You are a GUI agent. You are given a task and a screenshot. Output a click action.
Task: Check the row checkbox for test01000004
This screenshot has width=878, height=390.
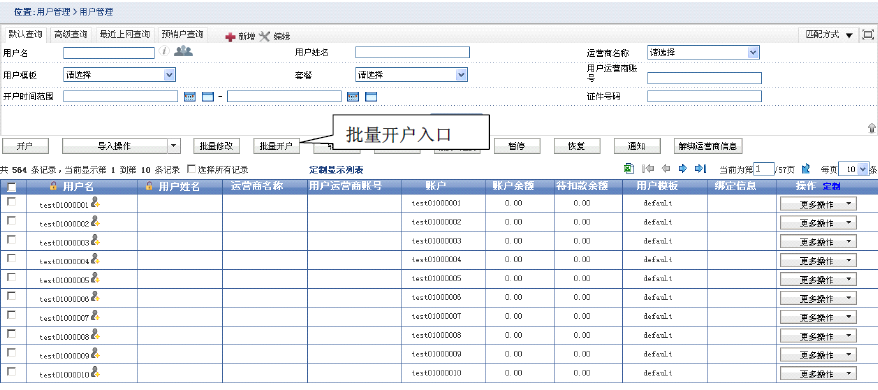click(11, 258)
